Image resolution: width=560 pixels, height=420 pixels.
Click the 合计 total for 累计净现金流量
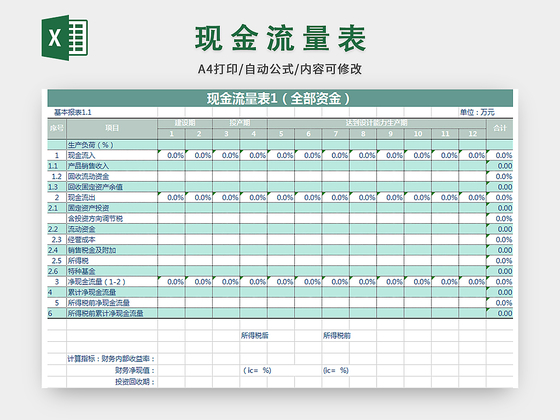[505, 292]
